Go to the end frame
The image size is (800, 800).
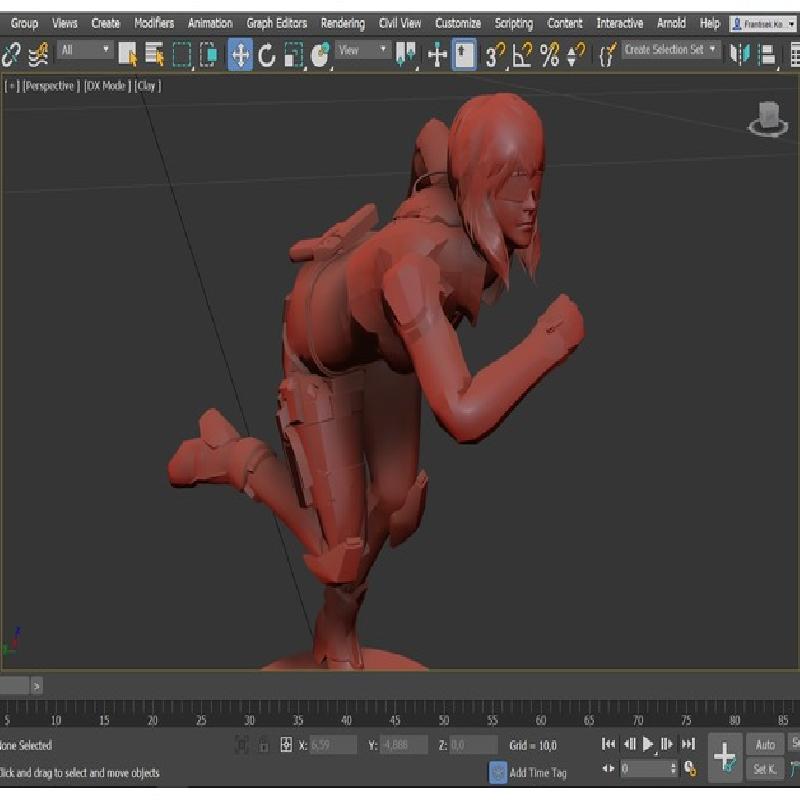pyautogui.click(x=688, y=744)
